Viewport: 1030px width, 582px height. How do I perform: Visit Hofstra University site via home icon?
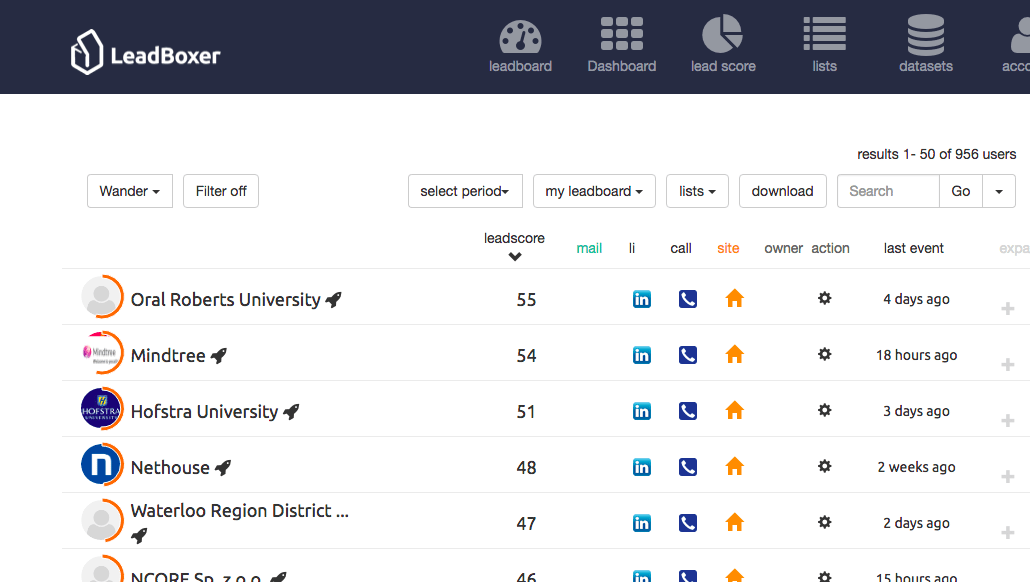734,411
